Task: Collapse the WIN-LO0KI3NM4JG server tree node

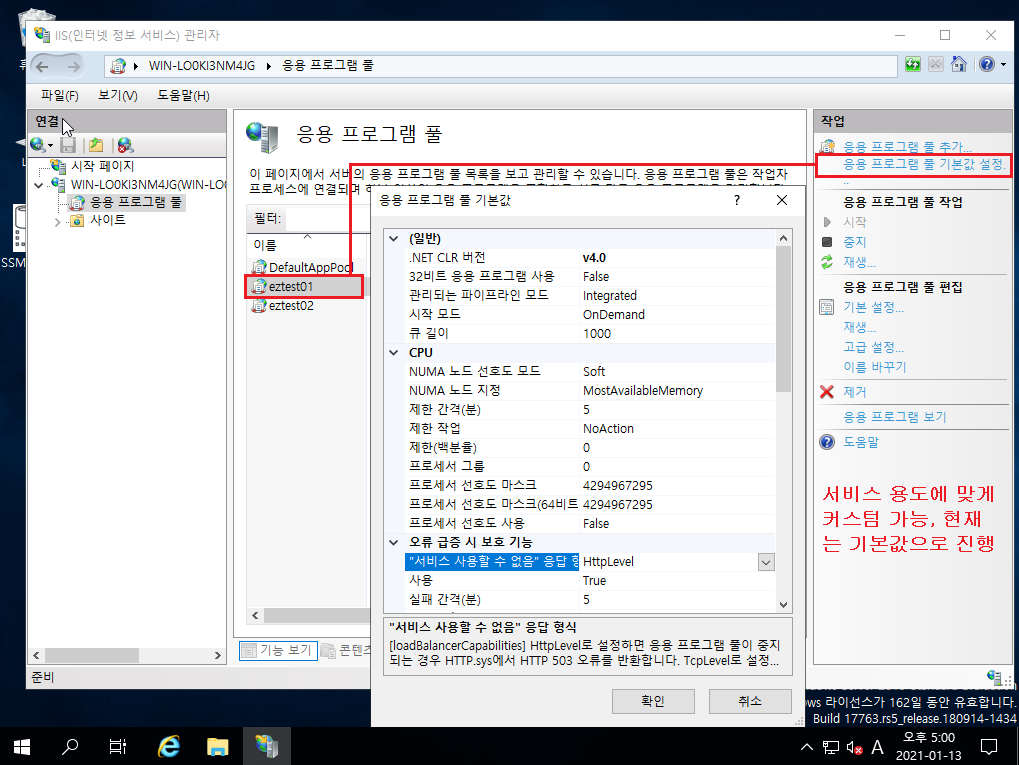Action: [38, 185]
